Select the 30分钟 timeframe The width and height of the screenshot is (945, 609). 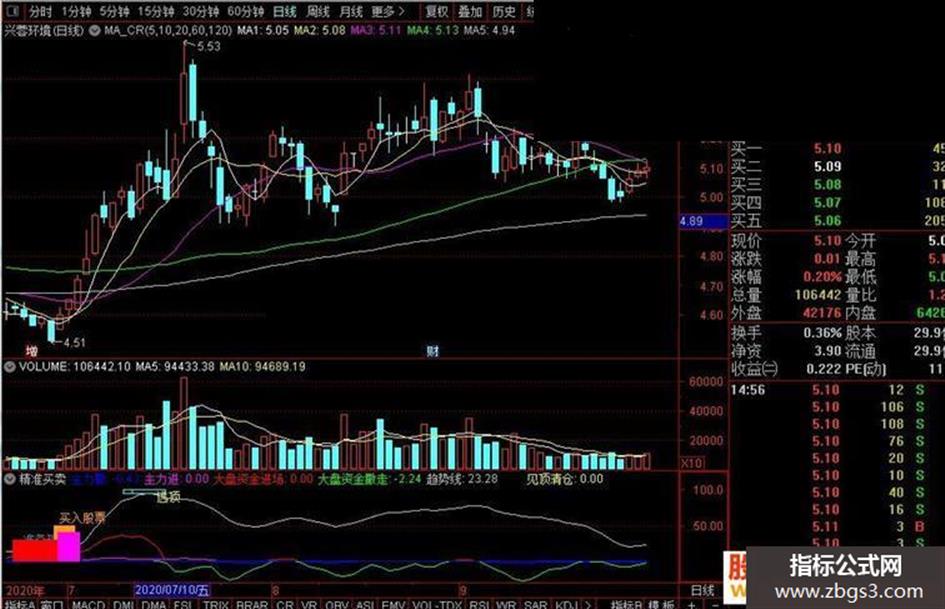(x=201, y=11)
